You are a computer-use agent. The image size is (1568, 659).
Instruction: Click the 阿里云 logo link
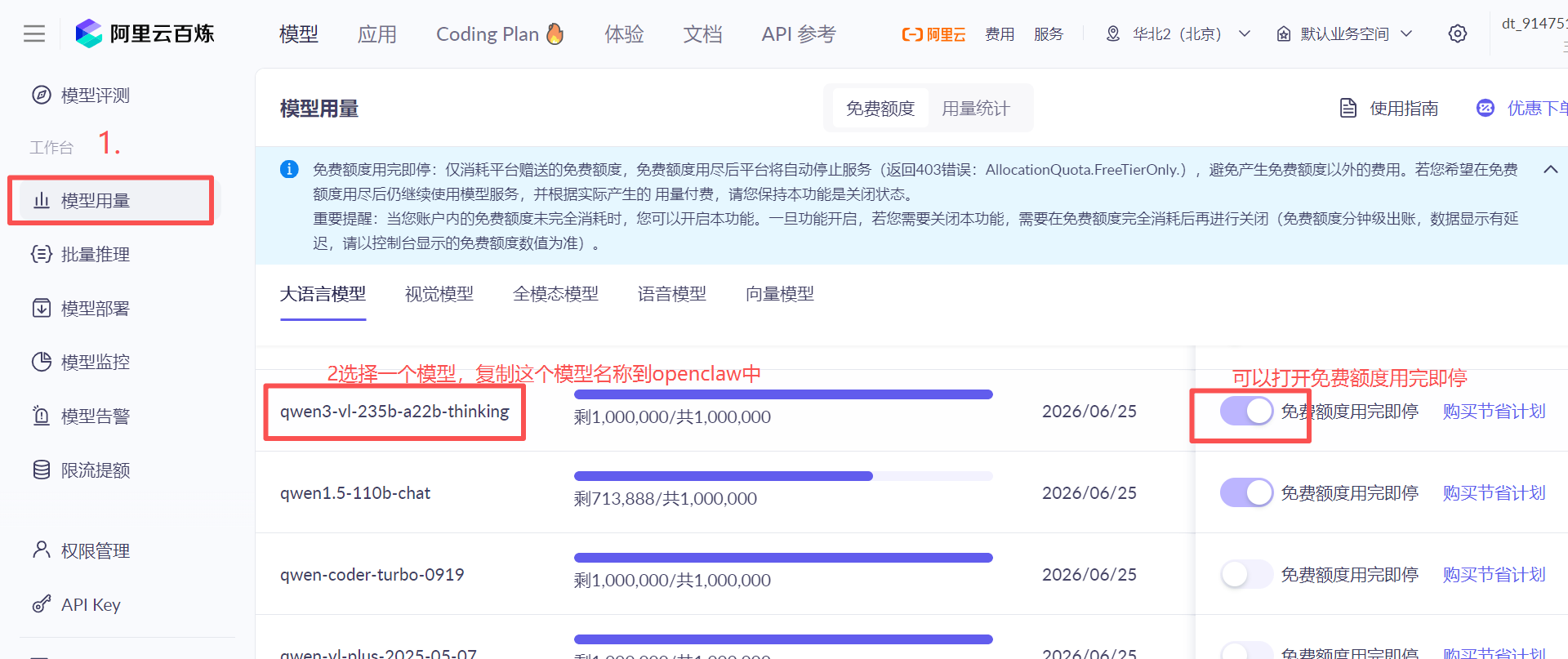tap(933, 34)
